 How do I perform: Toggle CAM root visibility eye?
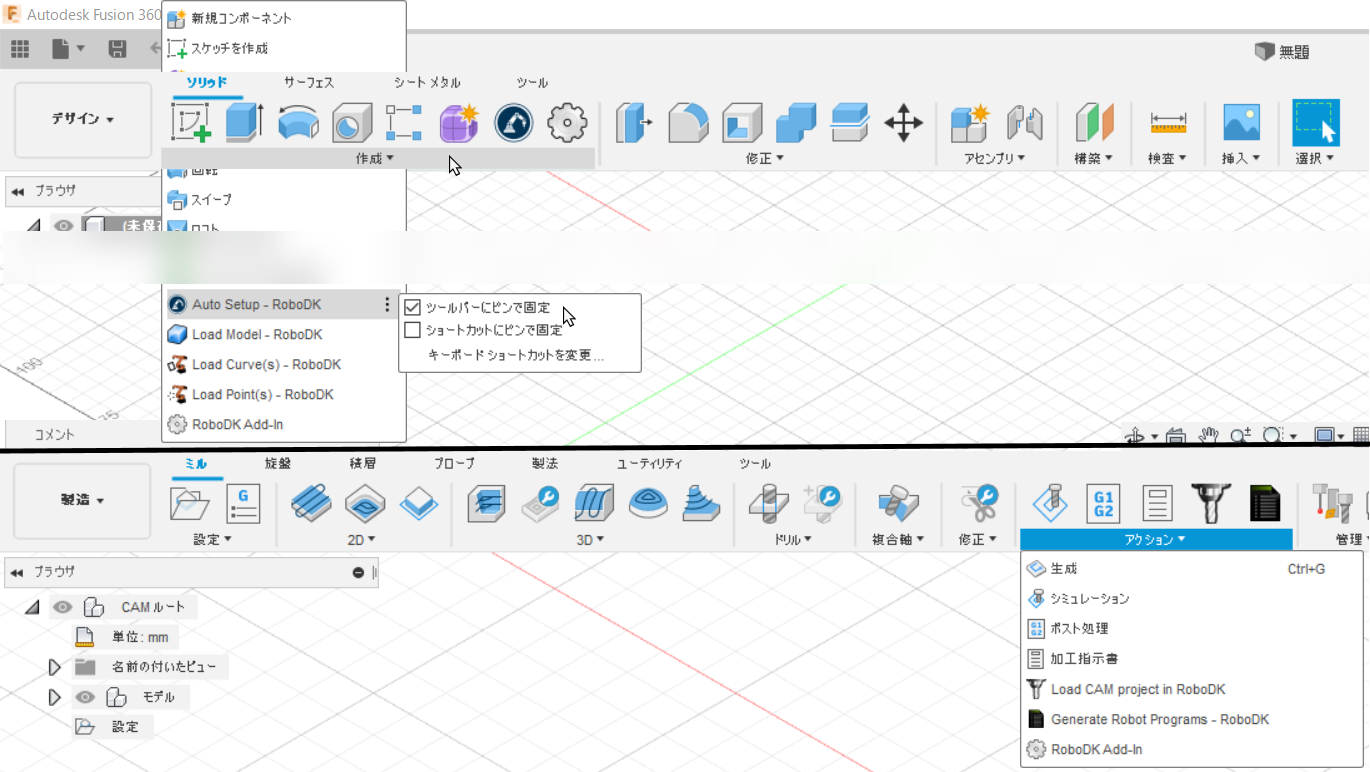click(x=63, y=607)
